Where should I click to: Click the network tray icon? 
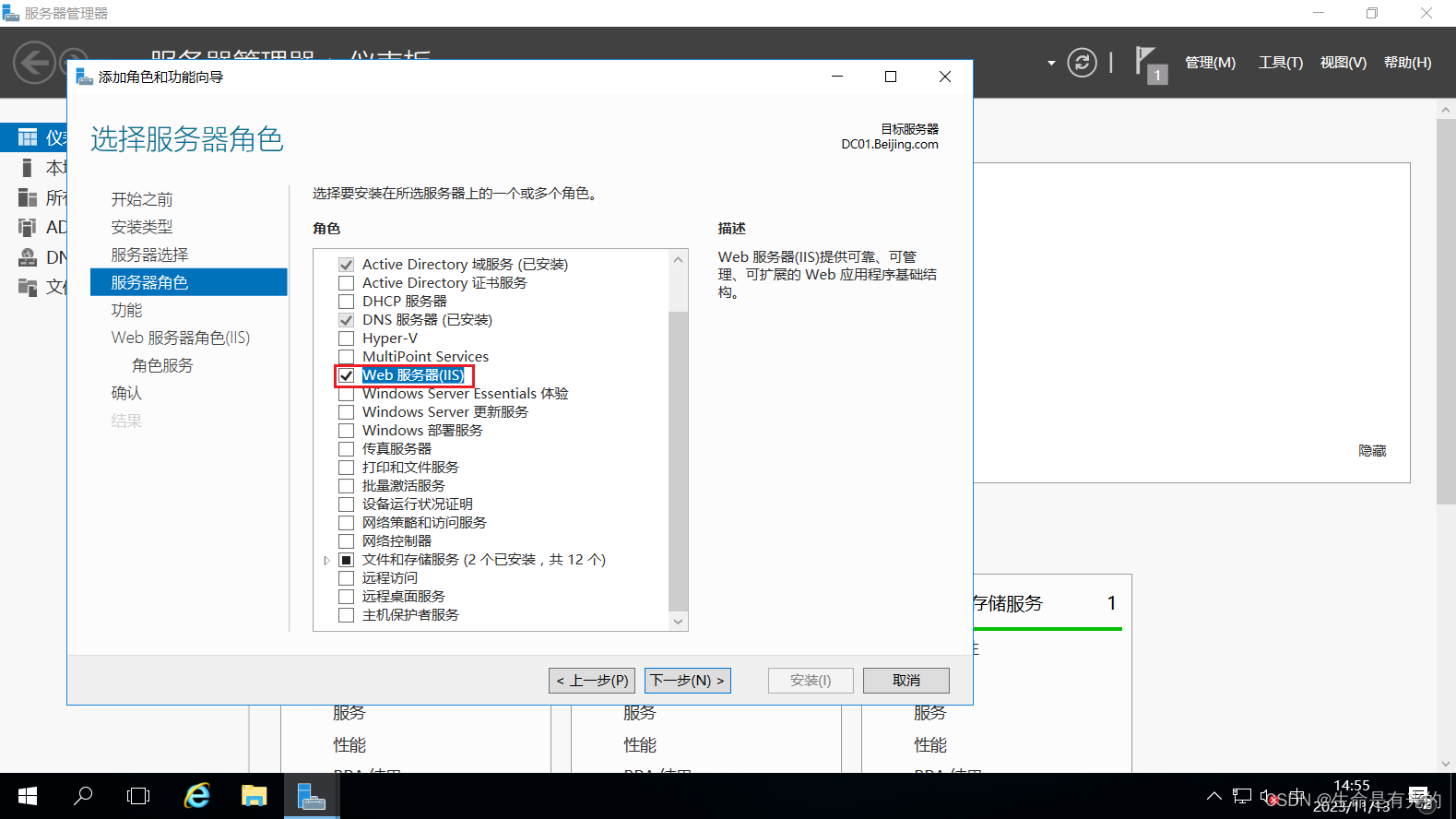[x=1242, y=796]
